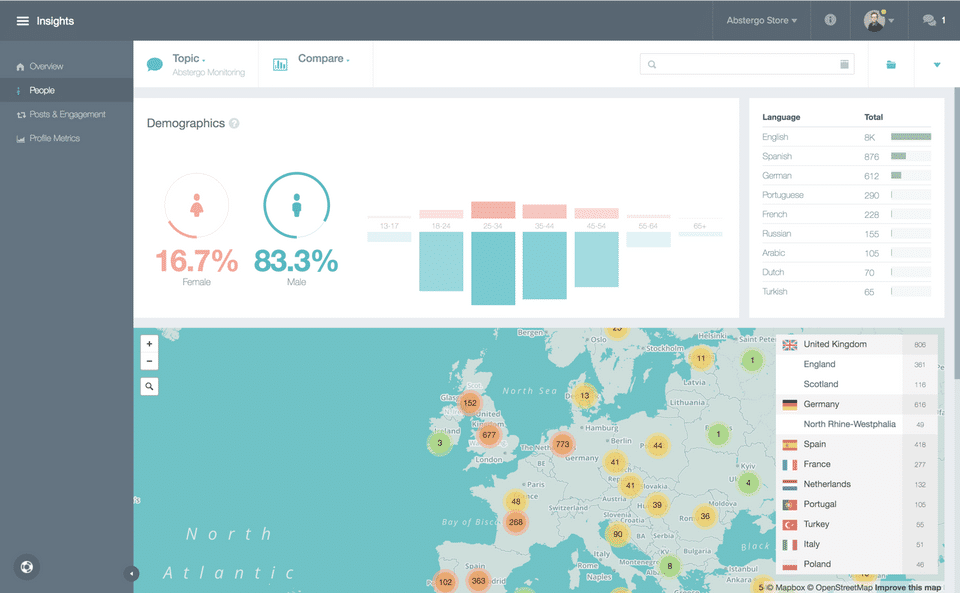Click the calendar icon in search field

(x=844, y=64)
